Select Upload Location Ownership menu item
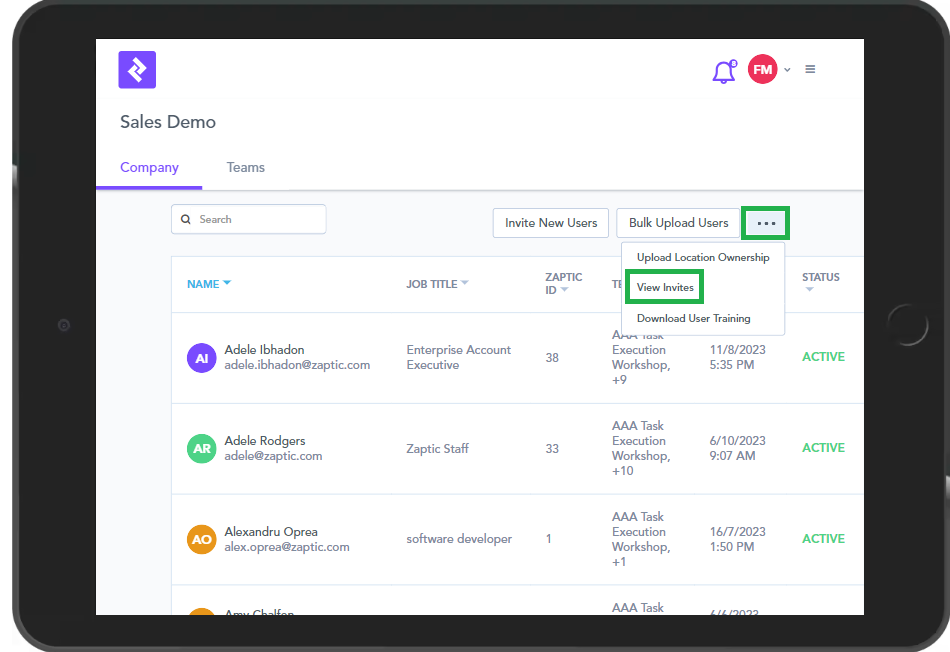The width and height of the screenshot is (950, 652). tap(703, 258)
